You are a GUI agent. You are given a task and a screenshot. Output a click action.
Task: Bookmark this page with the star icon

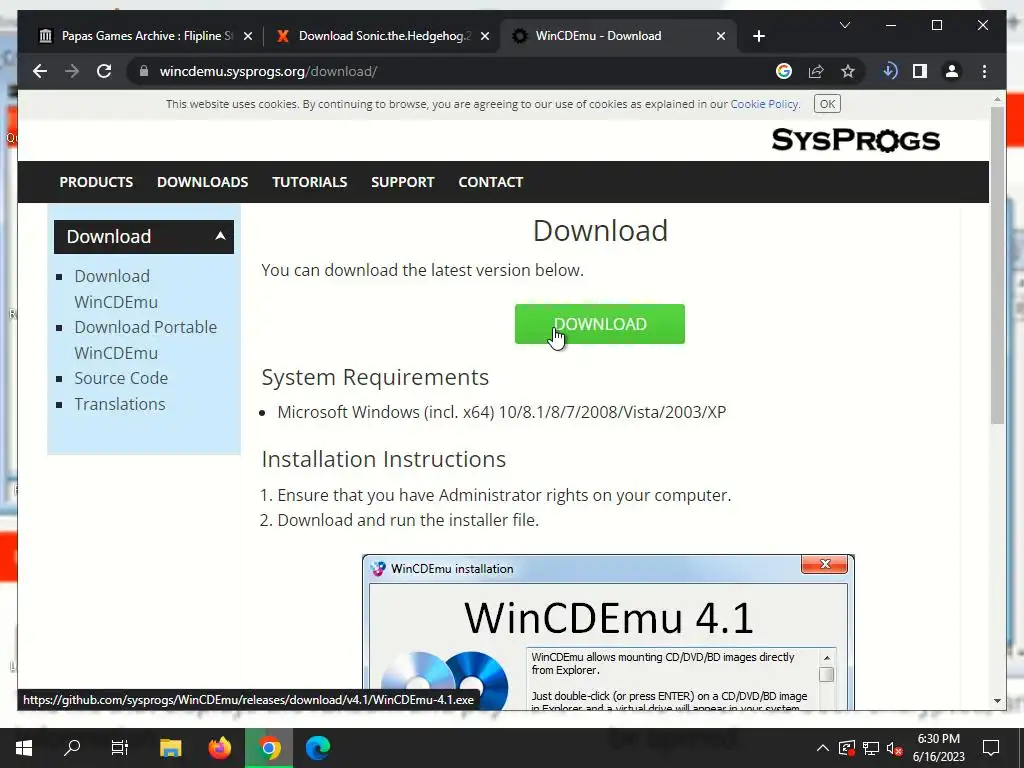tap(848, 71)
